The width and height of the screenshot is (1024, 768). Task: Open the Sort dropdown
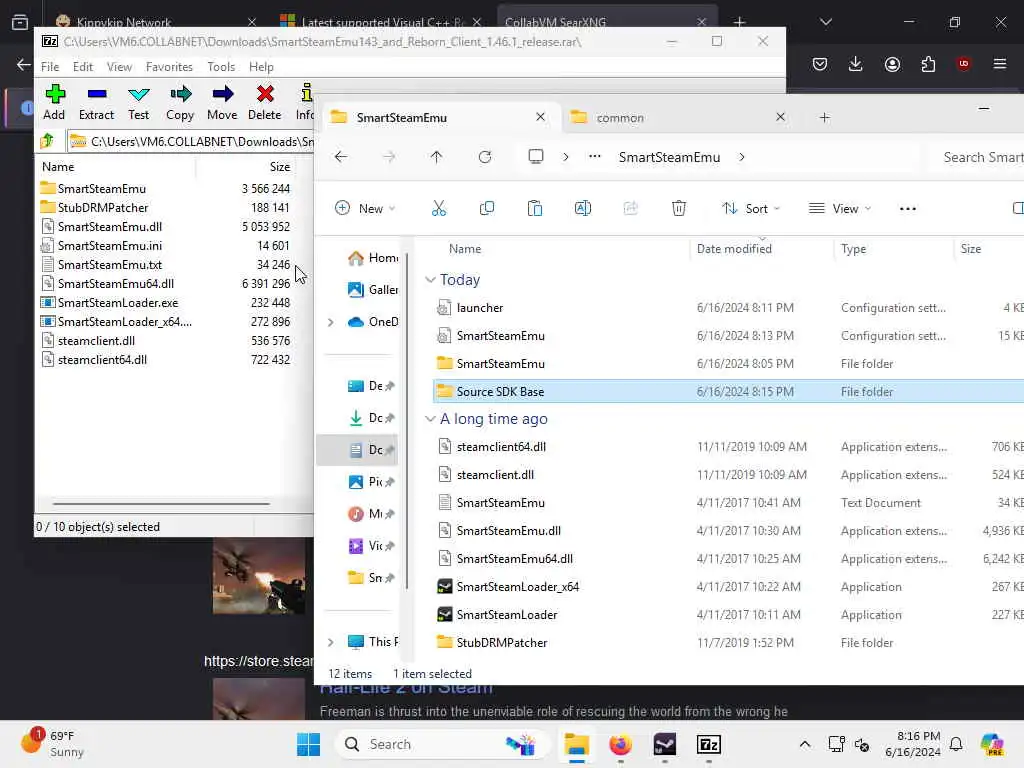[751, 208]
